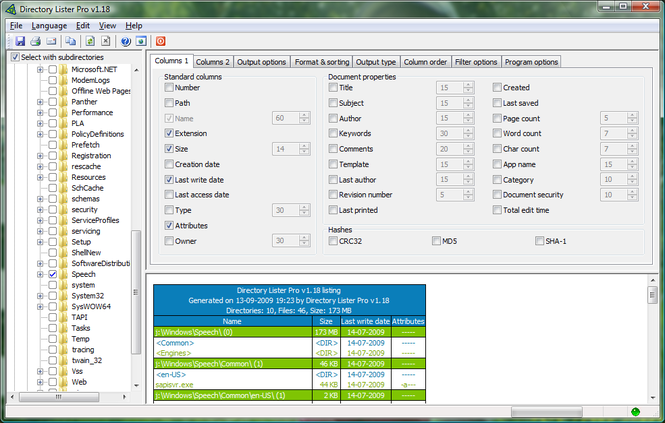This screenshot has width=665, height=423.
Task: Click the preview pane vertical scrollbar thumb
Action: coord(652,295)
